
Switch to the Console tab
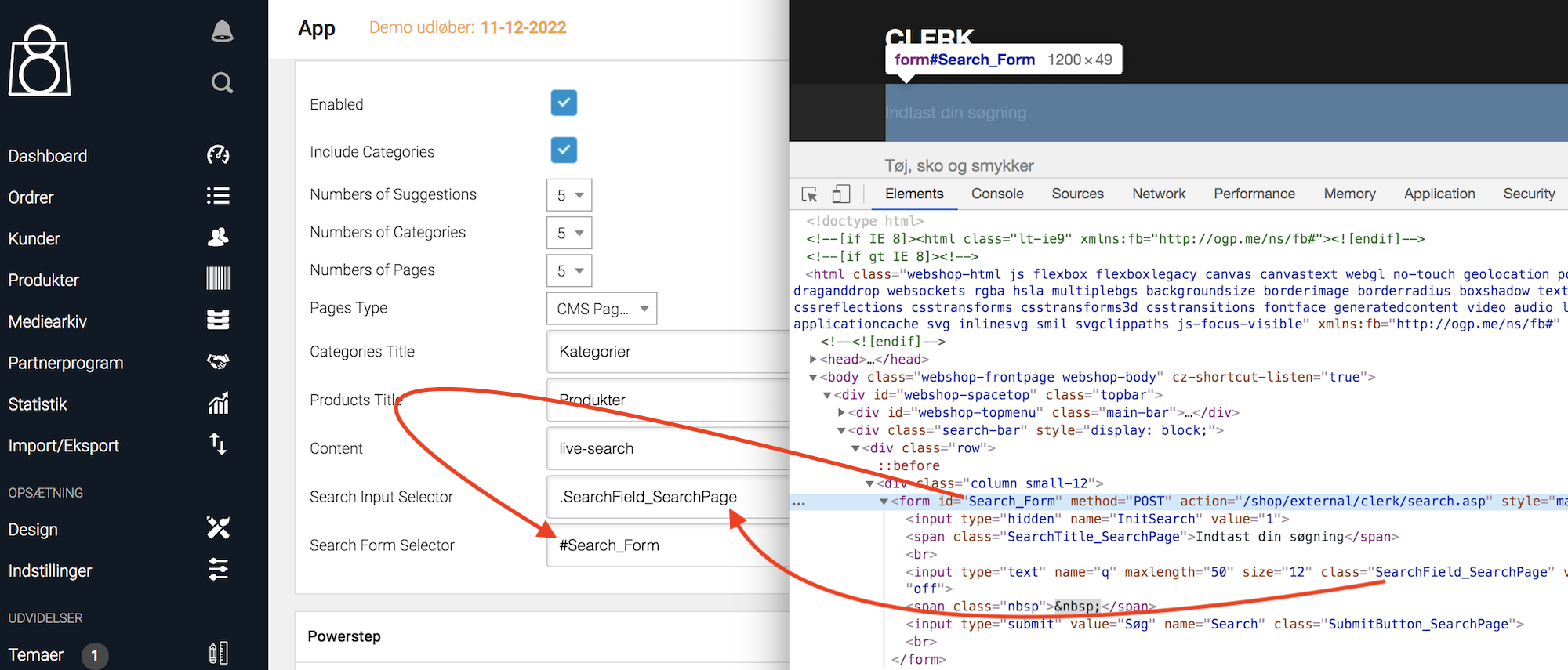pyautogui.click(x=997, y=194)
